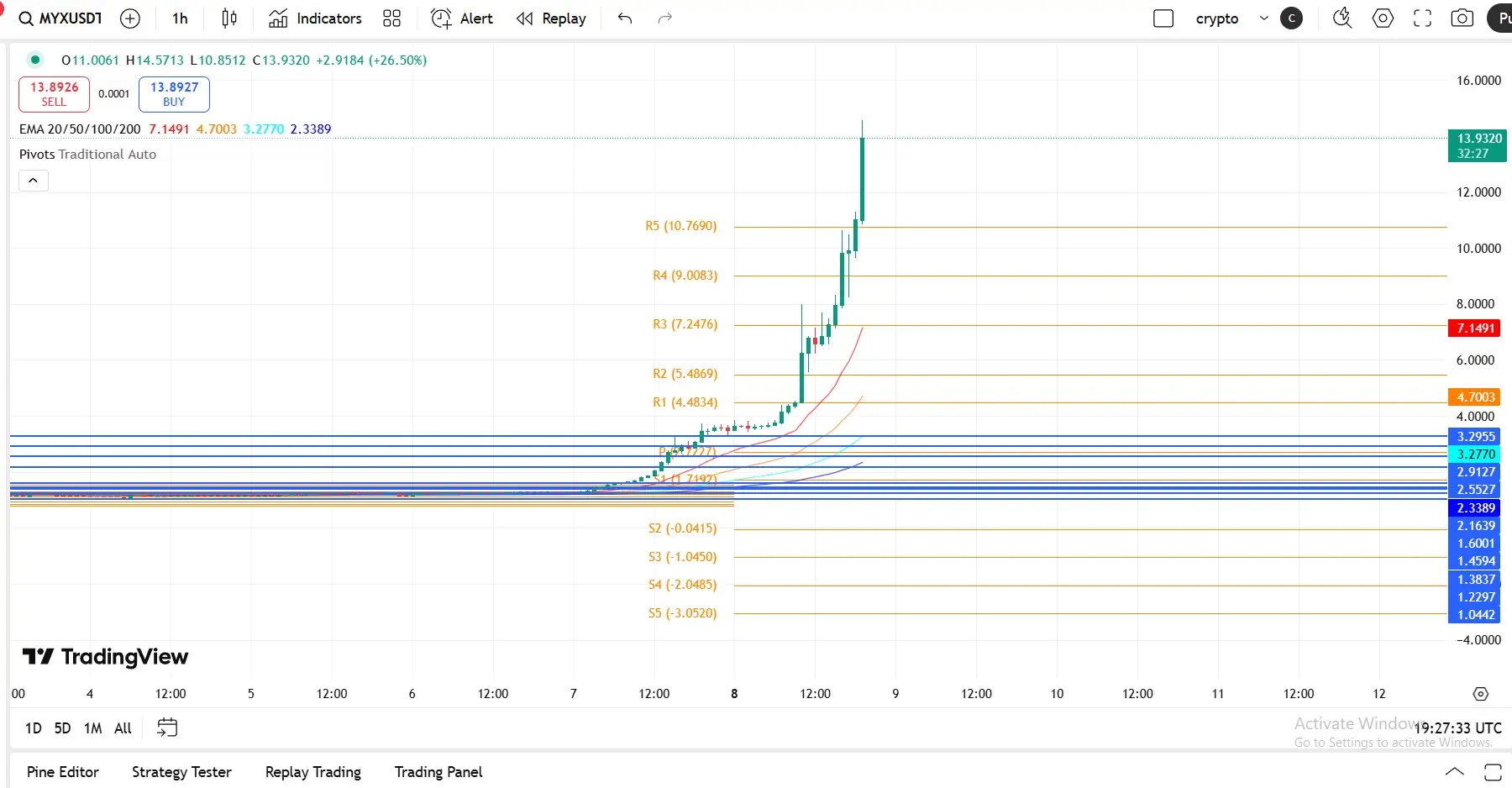The image size is (1512, 788).
Task: Open the go-to-date calendar icon
Action: (x=167, y=728)
